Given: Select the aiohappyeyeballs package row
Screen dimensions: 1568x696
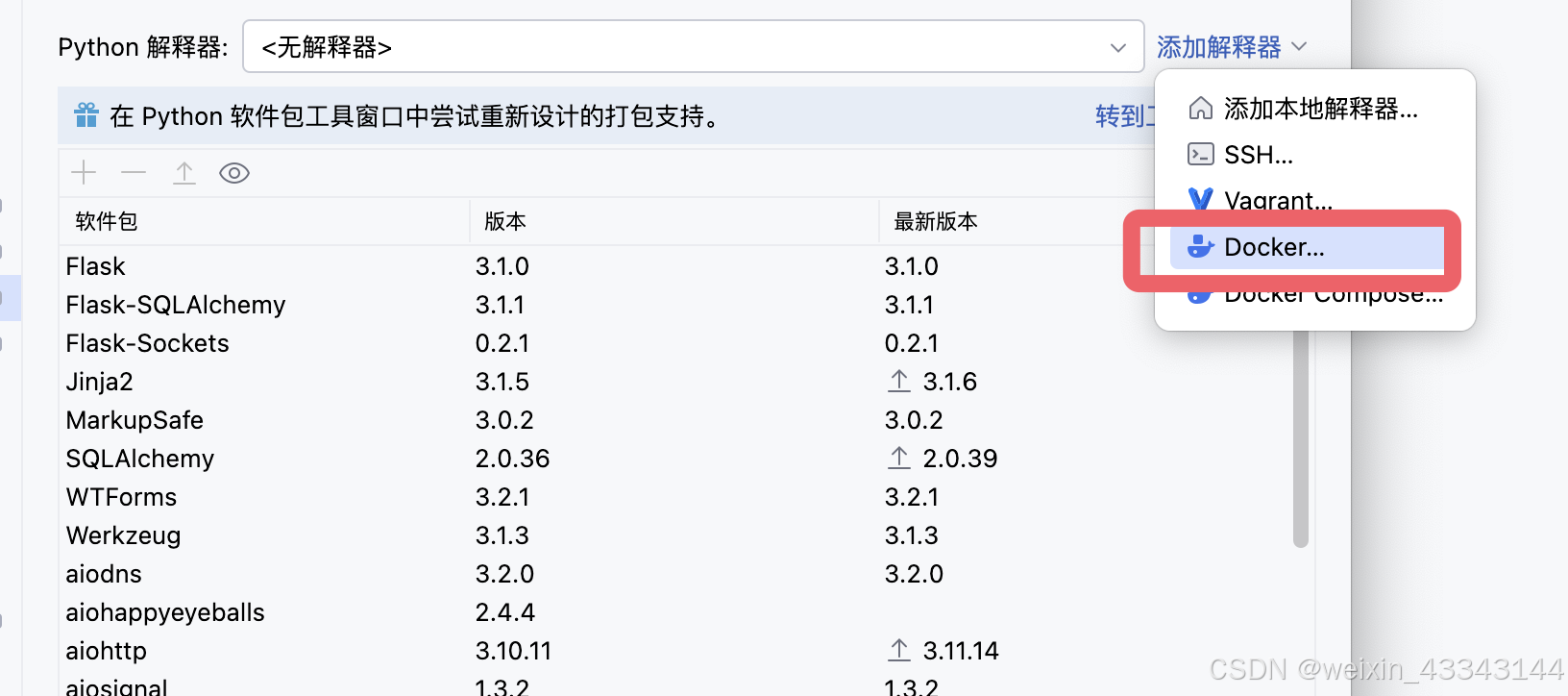Looking at the screenshot, I should click(675, 612).
